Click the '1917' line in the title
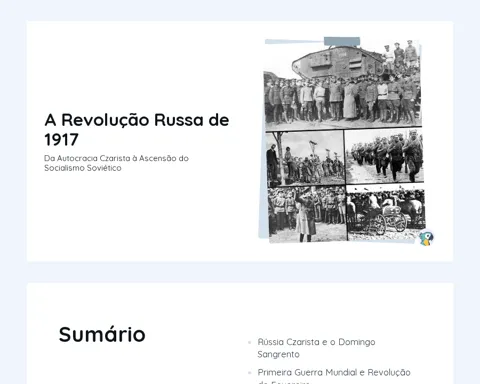The width and height of the screenshot is (480, 384). click(61, 139)
